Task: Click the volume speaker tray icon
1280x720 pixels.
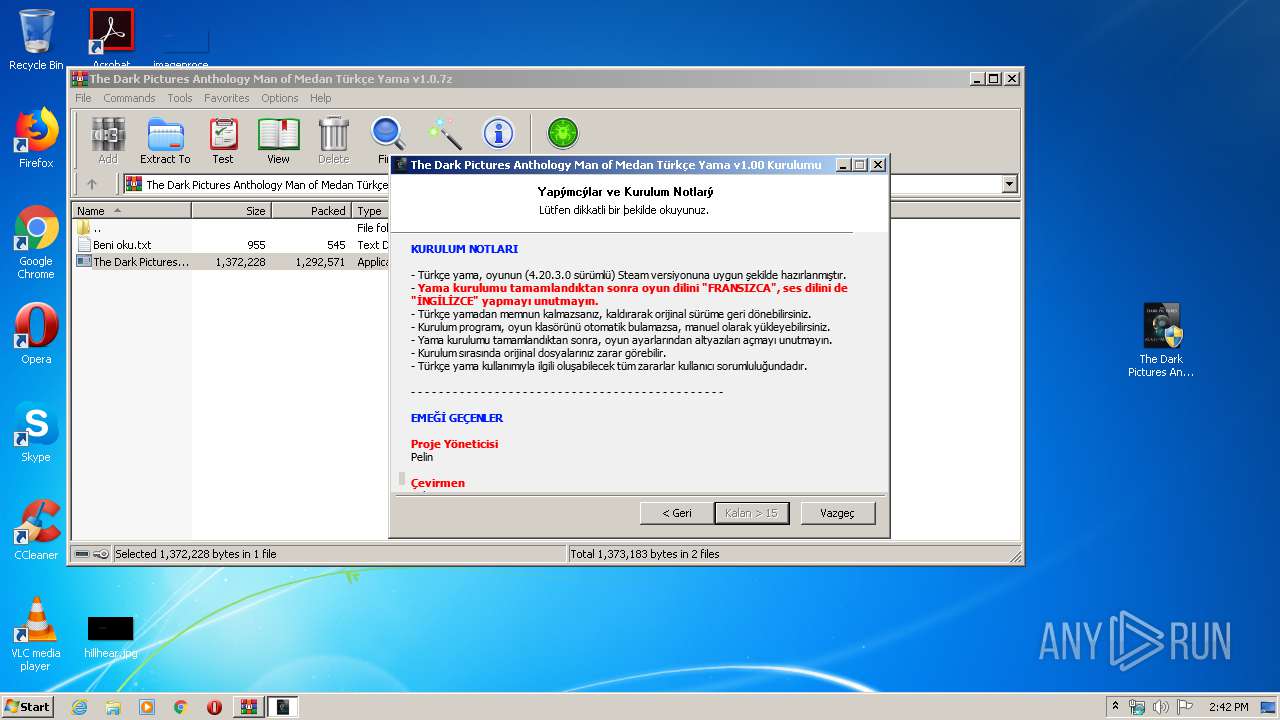Action: [1161, 707]
